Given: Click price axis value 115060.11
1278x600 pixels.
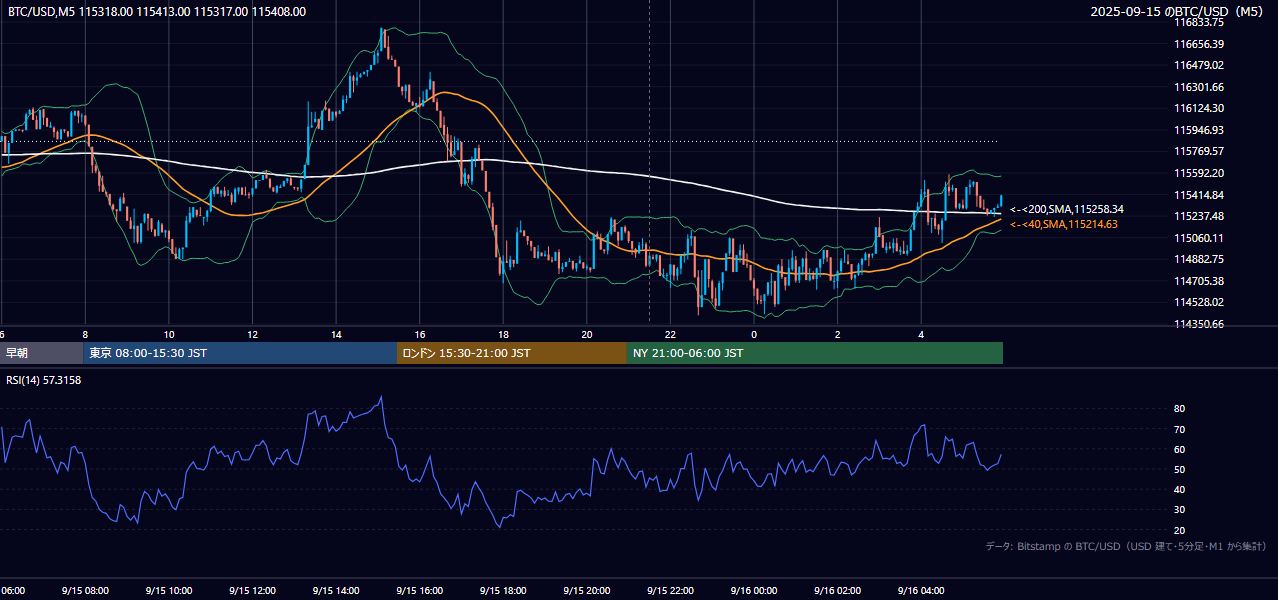Looking at the screenshot, I should pos(1199,238).
